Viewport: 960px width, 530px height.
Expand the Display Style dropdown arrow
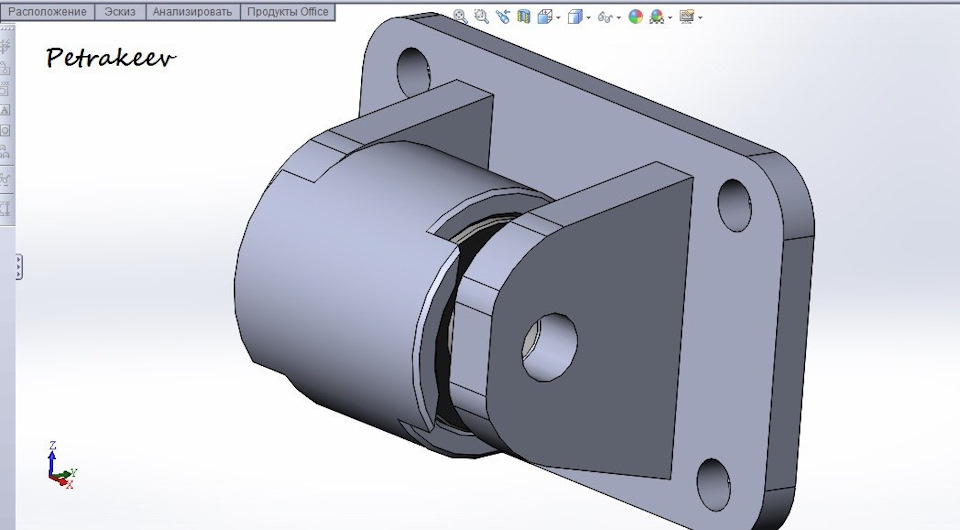point(588,18)
